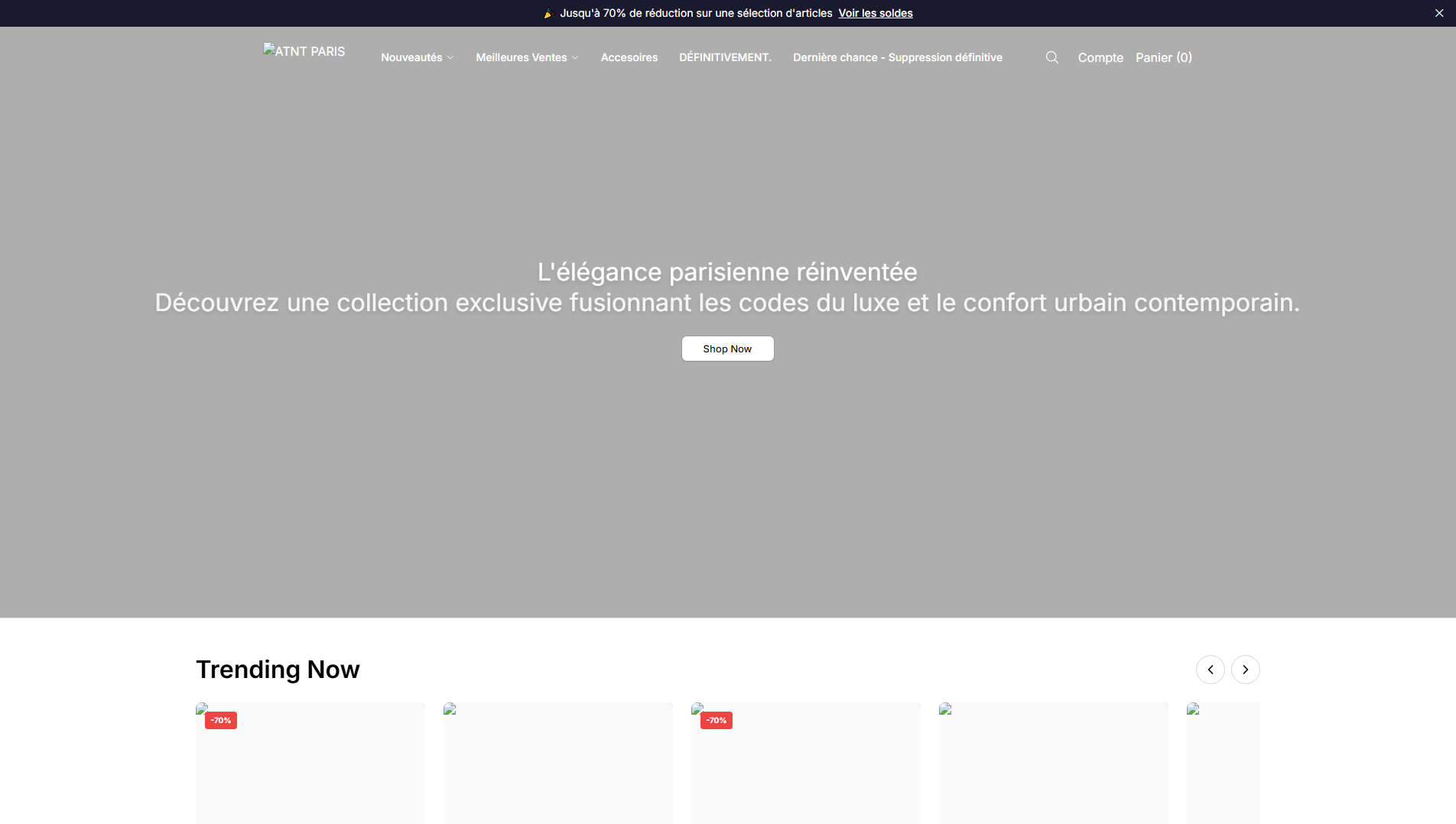Viewport: 1456px width, 824px height.
Task: Advance to next Trending Now products
Action: tap(1246, 670)
